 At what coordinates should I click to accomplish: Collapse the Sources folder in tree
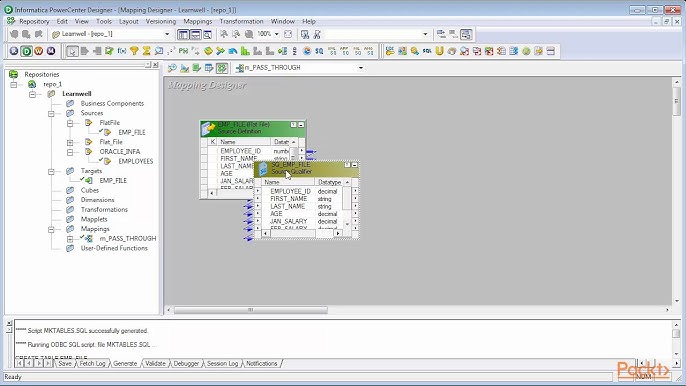(51, 113)
